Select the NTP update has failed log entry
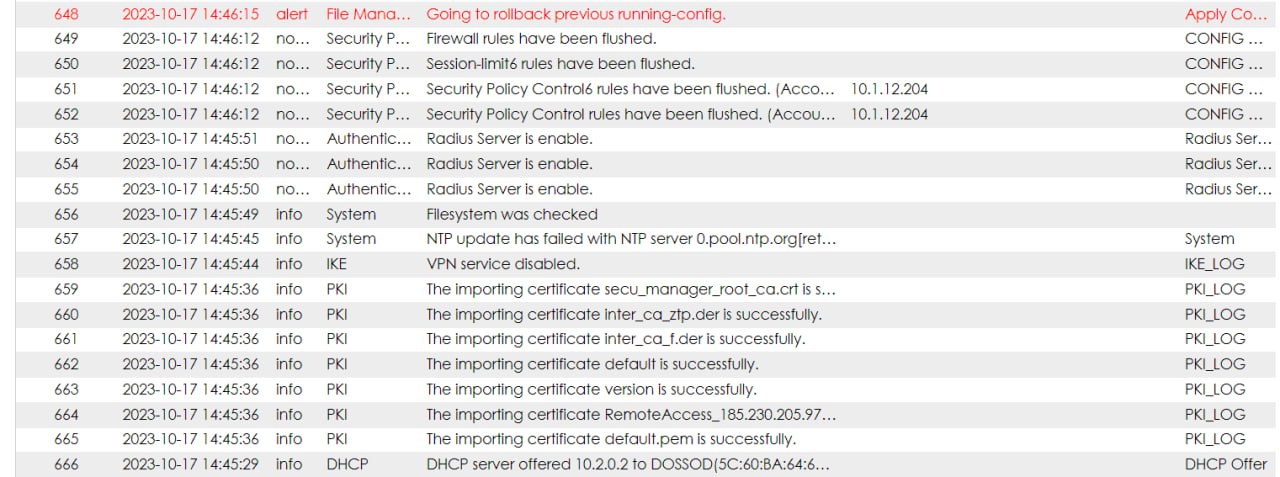 click(630, 239)
